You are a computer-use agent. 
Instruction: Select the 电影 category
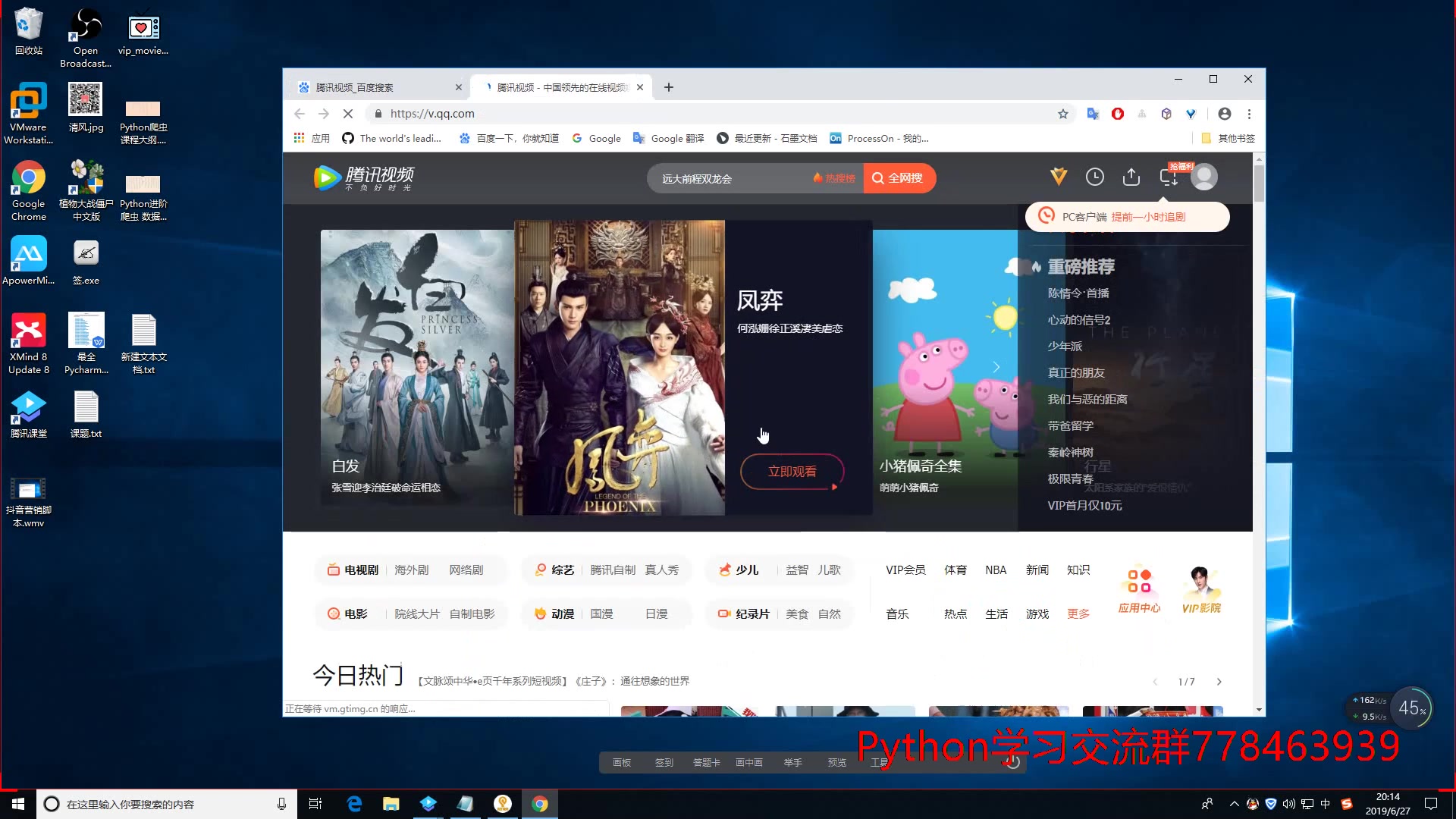pyautogui.click(x=347, y=614)
